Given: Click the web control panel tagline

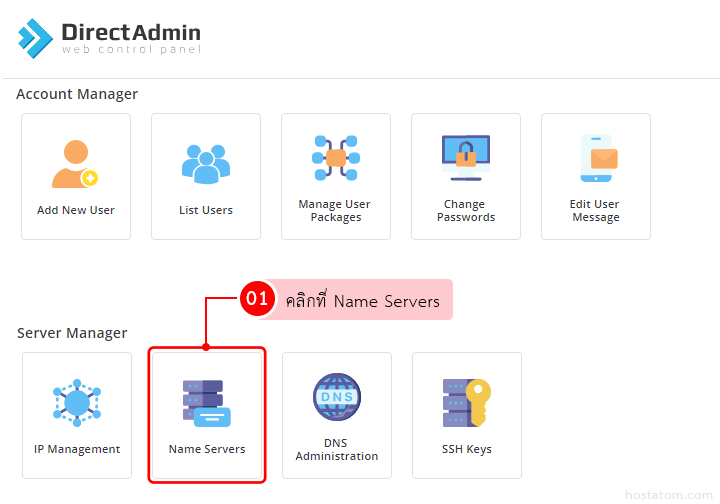Looking at the screenshot, I should (131, 49).
